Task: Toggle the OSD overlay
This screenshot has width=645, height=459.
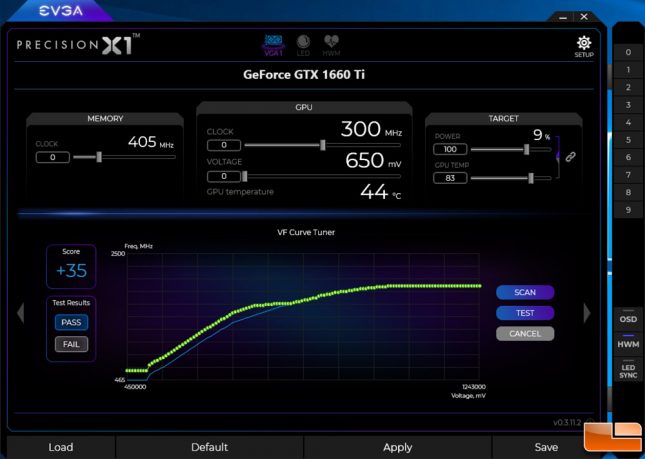Action: tap(628, 318)
